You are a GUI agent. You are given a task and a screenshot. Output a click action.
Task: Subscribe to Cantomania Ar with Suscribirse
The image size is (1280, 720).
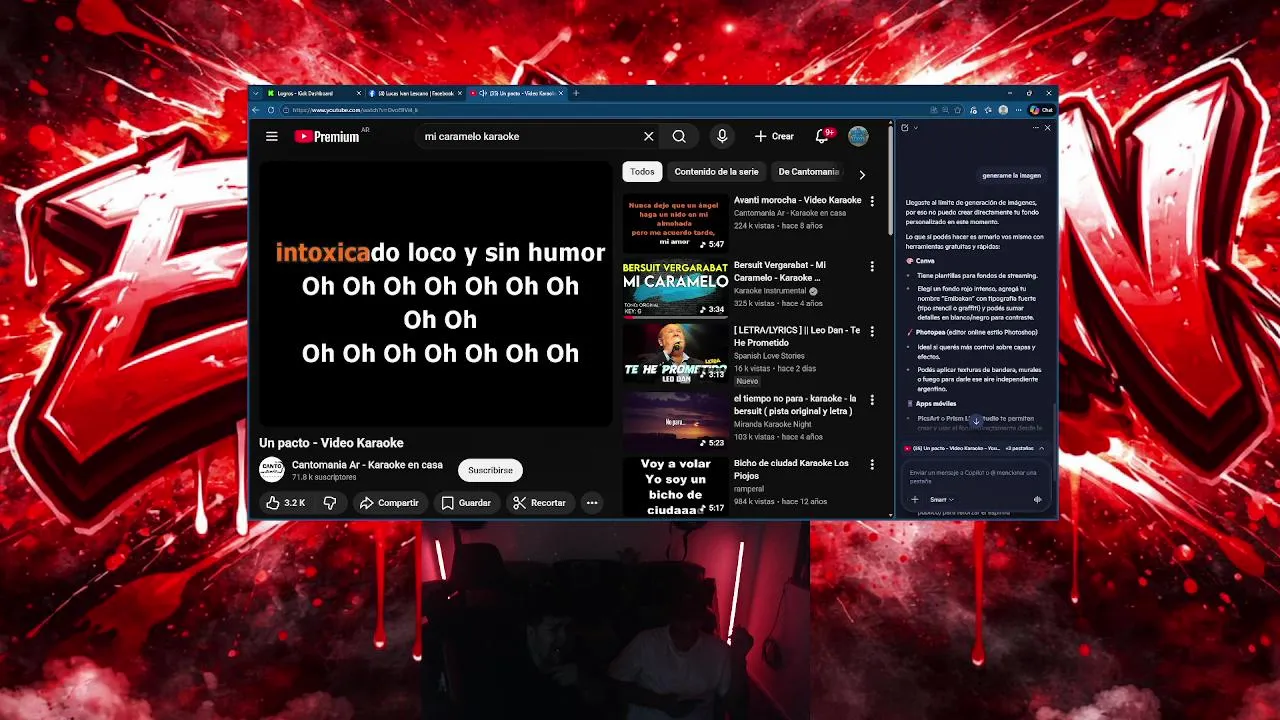(490, 470)
